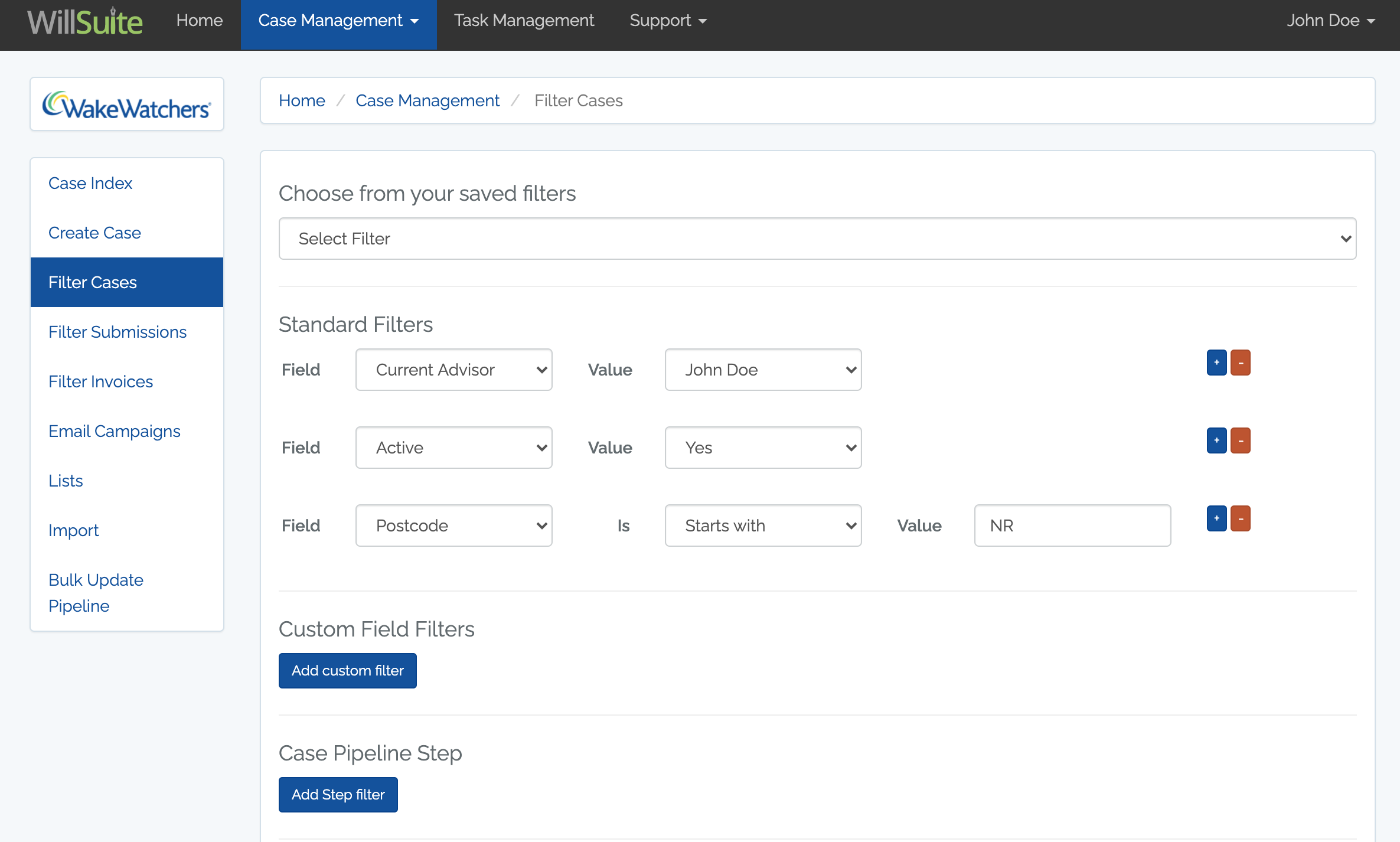1400x842 pixels.
Task: Add a filter row after the Postcode row
Action: click(1216, 518)
